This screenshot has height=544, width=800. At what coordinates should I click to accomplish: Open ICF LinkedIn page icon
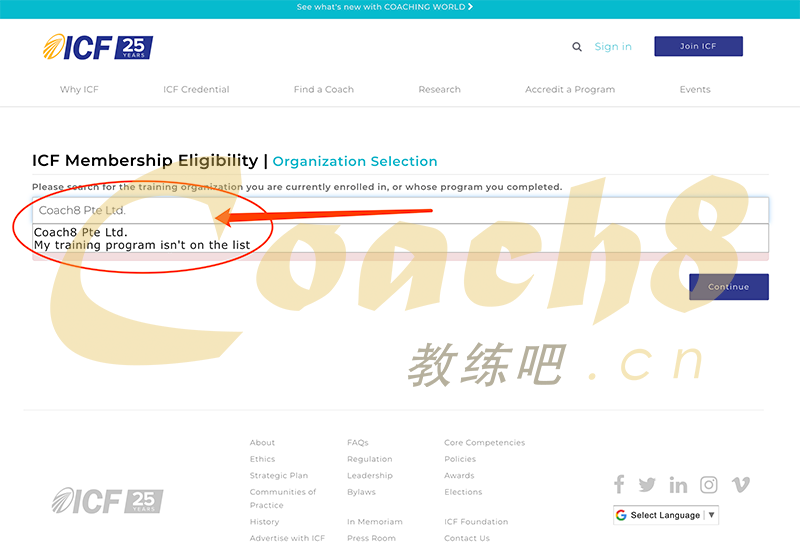point(678,485)
